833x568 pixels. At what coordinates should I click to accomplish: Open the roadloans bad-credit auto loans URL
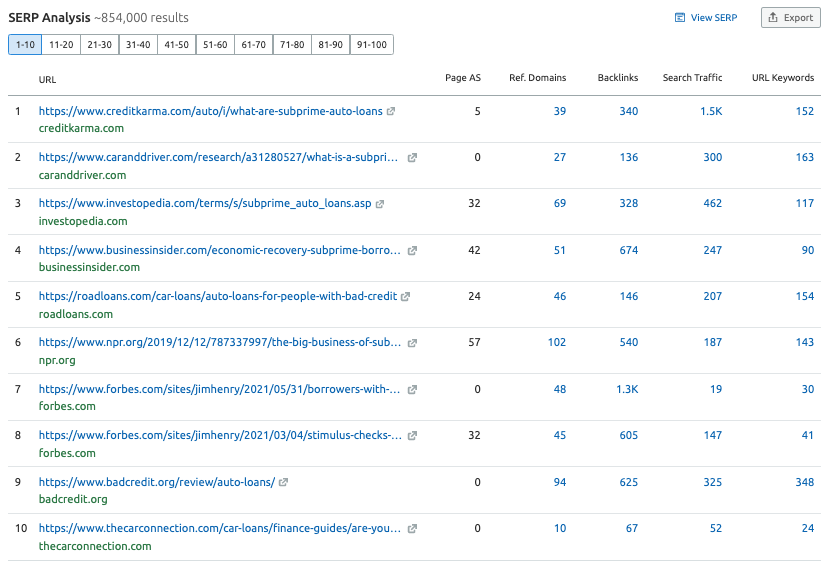pos(218,296)
